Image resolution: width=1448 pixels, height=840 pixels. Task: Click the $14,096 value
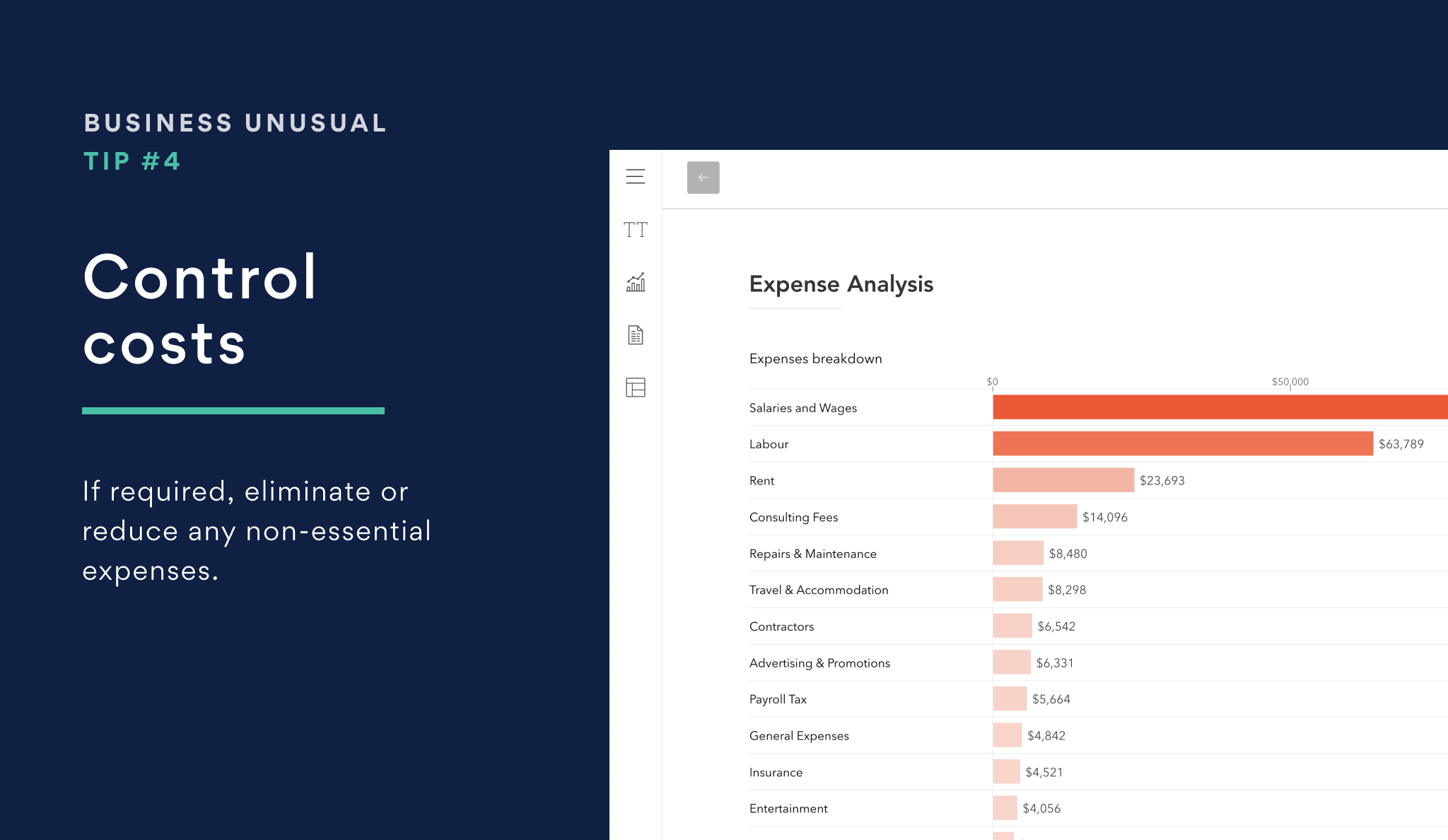click(x=1105, y=517)
